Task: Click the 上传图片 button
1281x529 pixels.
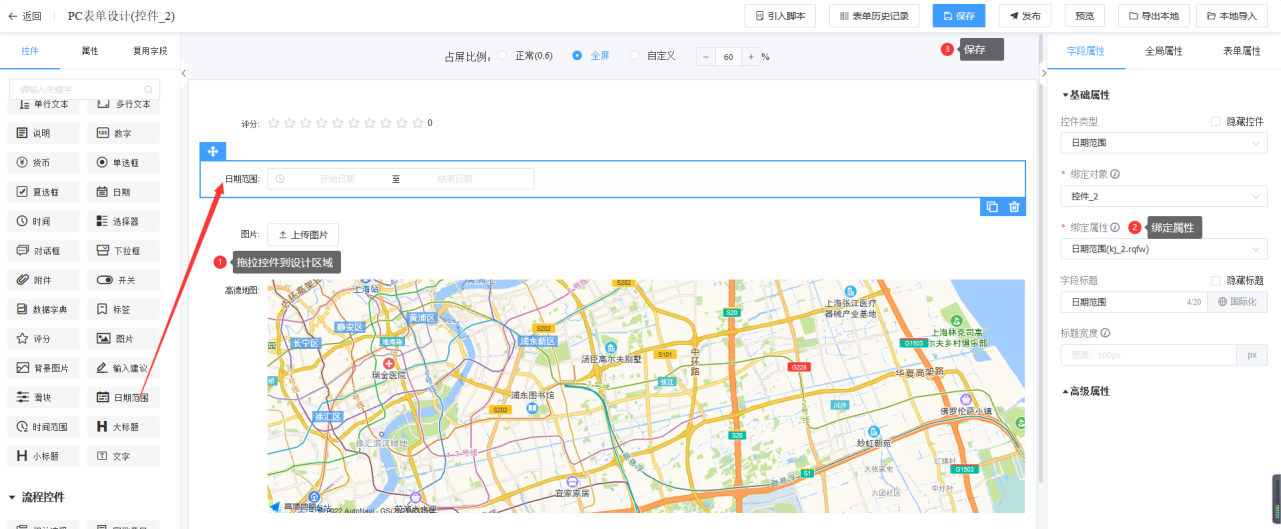Action: pos(303,235)
